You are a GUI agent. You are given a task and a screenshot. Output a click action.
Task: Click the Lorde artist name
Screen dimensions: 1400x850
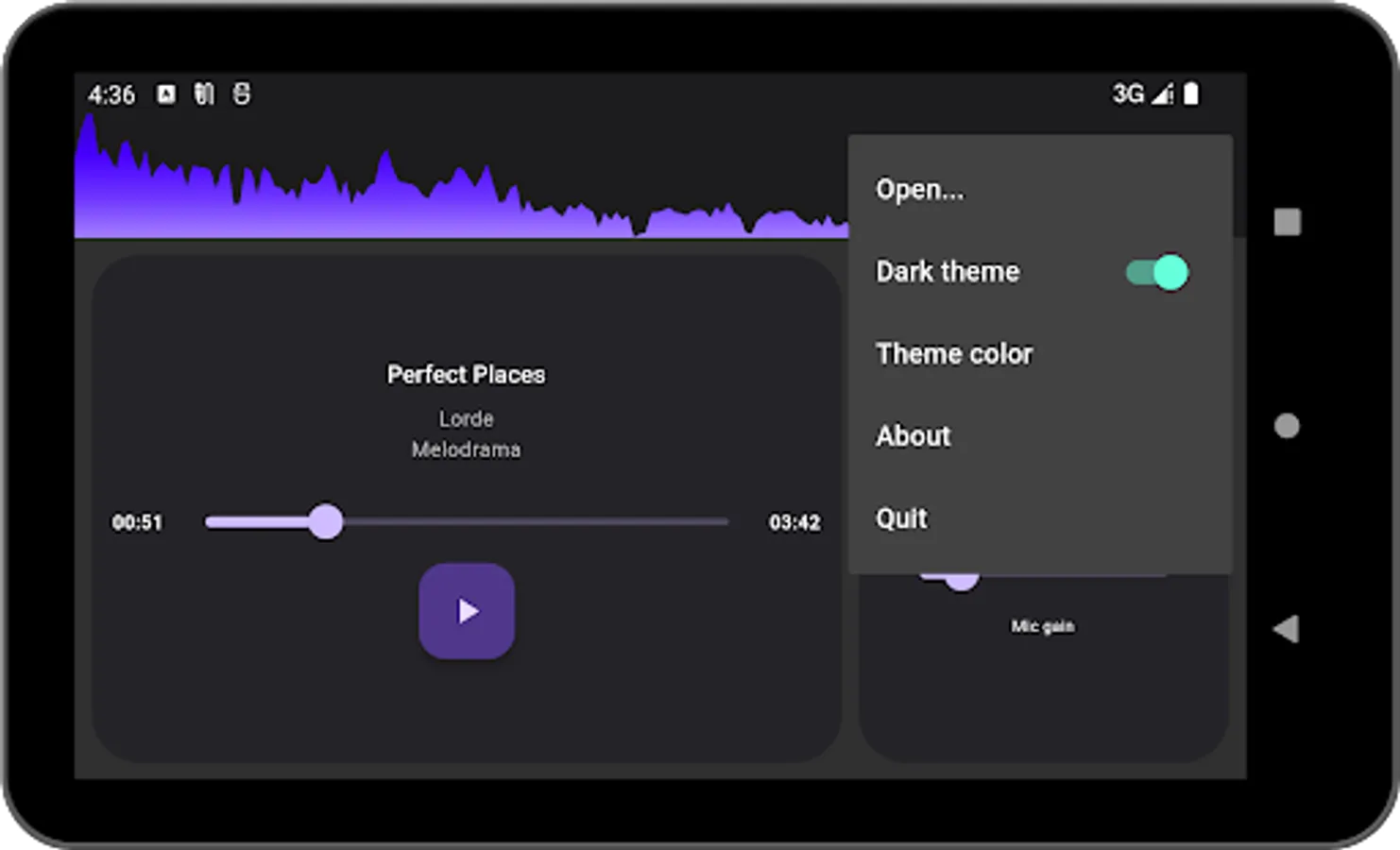(x=466, y=418)
